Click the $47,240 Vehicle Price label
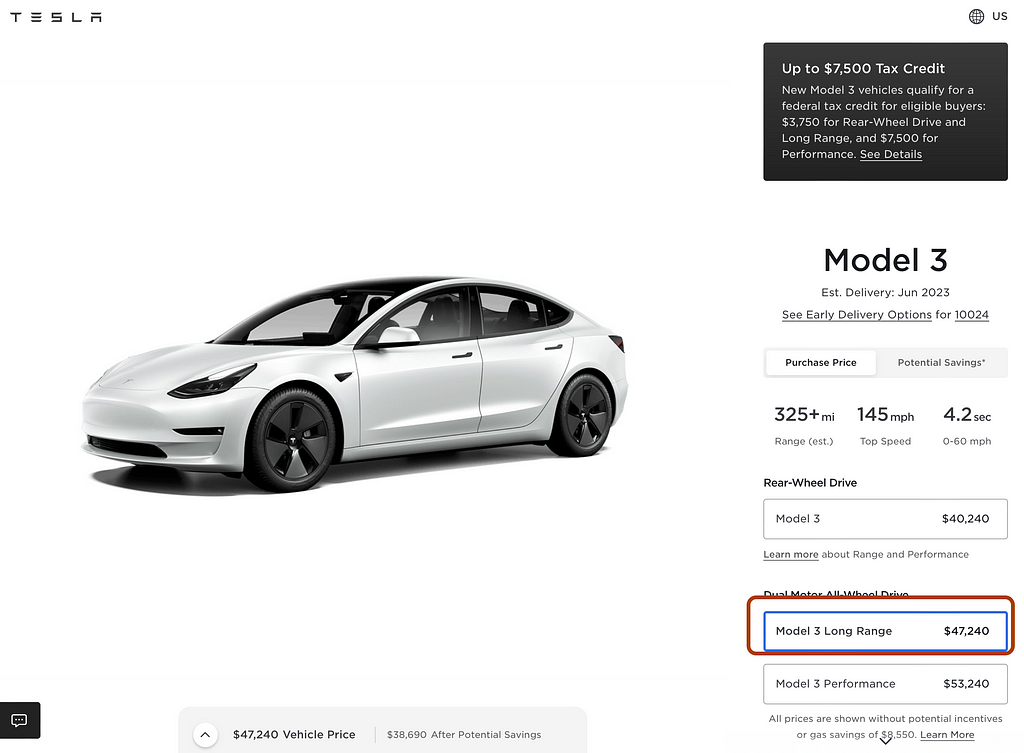The height and width of the screenshot is (753, 1024). coord(294,734)
